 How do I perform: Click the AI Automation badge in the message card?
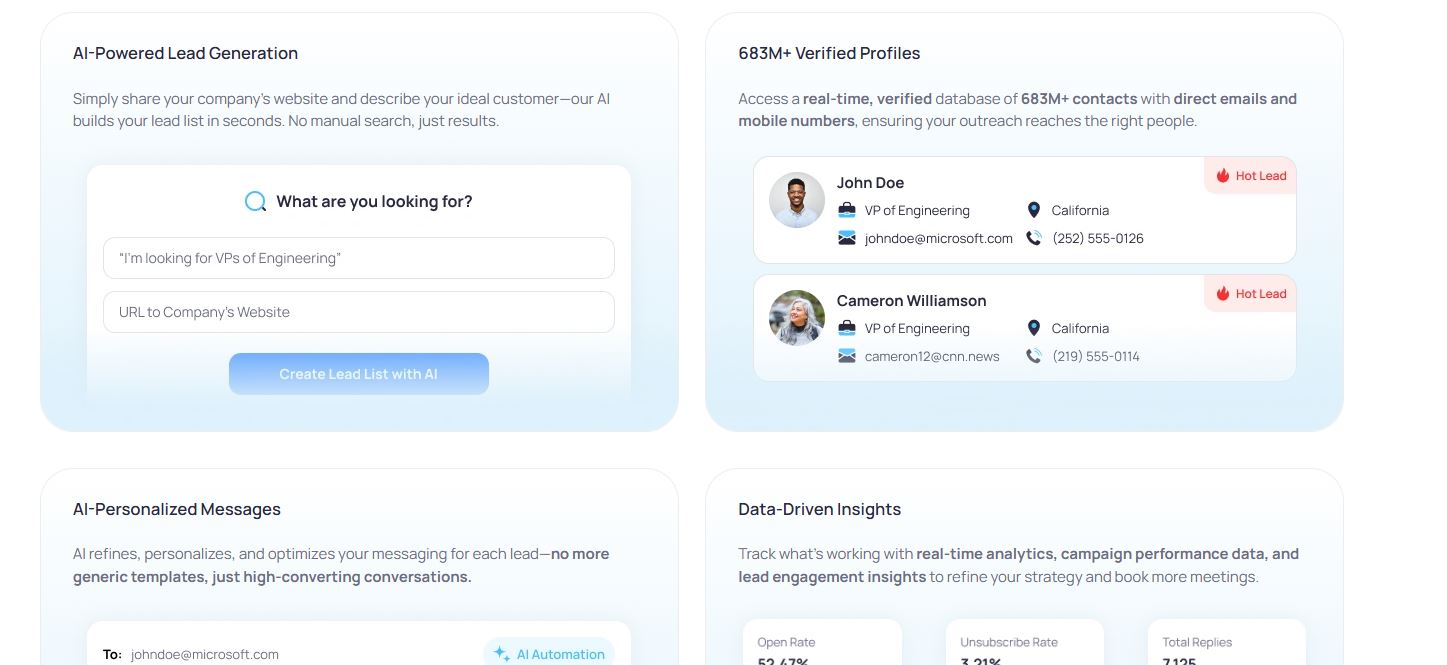pos(548,653)
